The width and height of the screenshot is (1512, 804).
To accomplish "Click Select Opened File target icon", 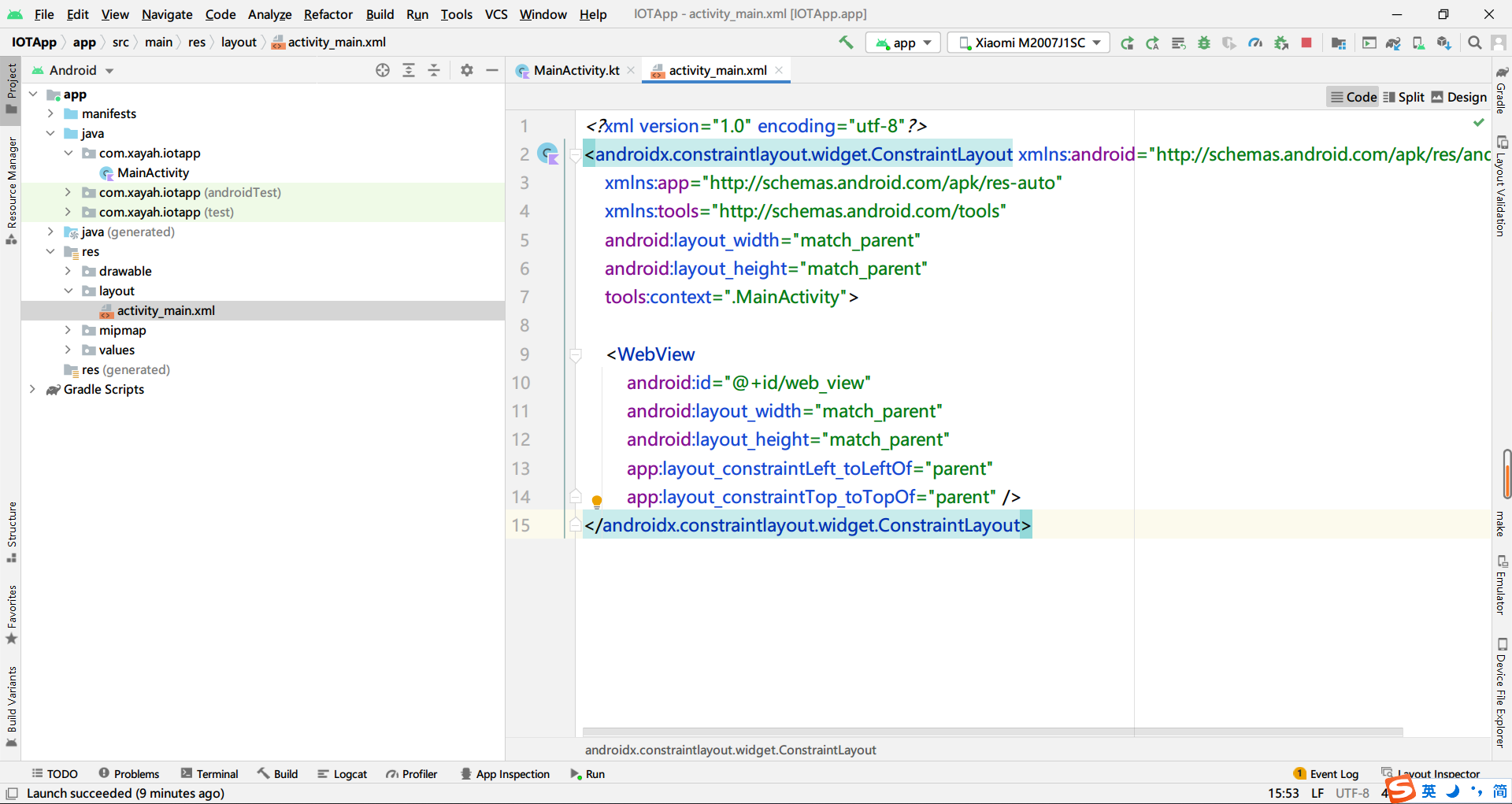I will pos(383,70).
